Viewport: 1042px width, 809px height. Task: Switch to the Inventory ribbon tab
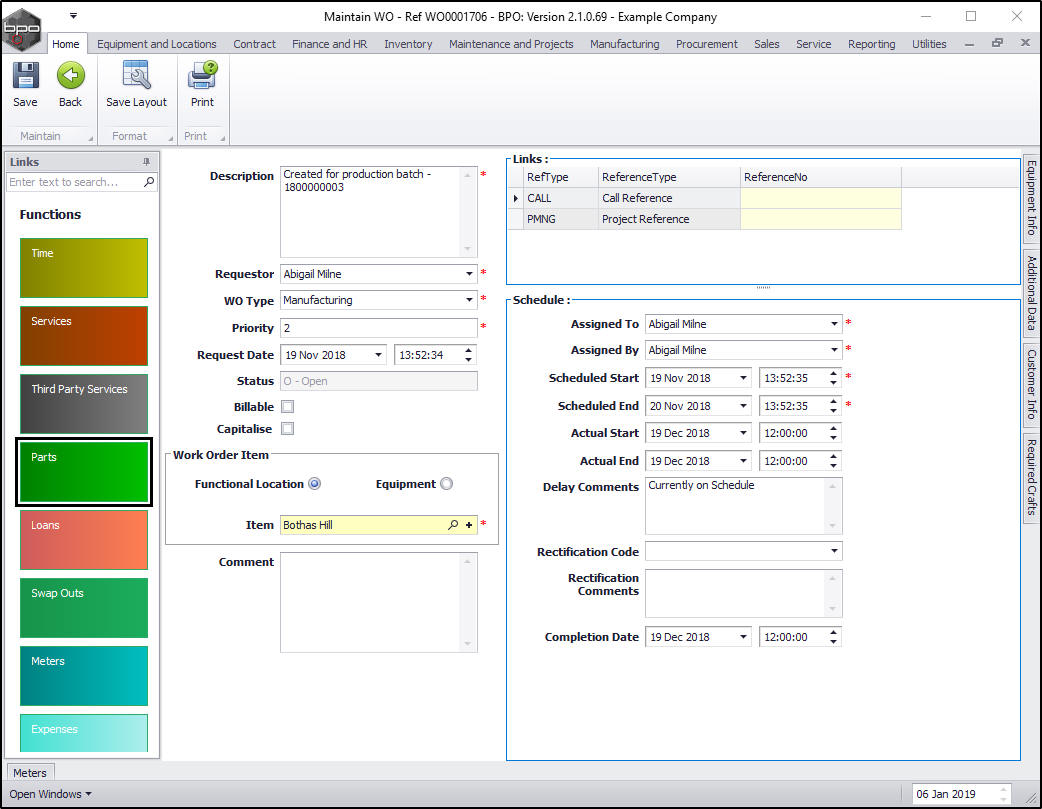point(408,44)
